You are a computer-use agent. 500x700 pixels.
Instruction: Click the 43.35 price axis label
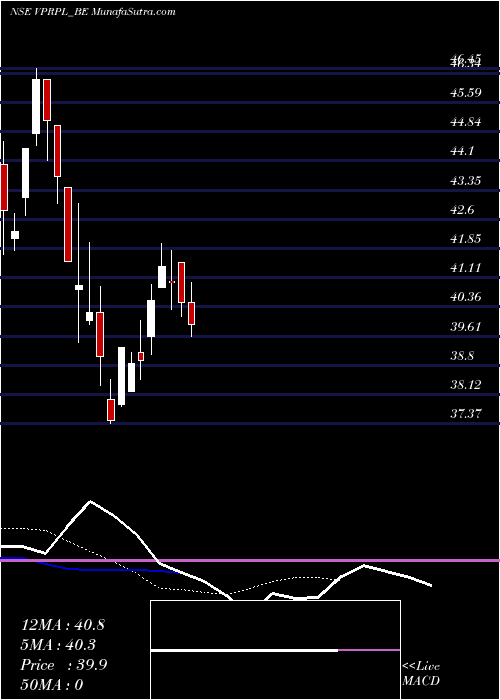point(466,181)
